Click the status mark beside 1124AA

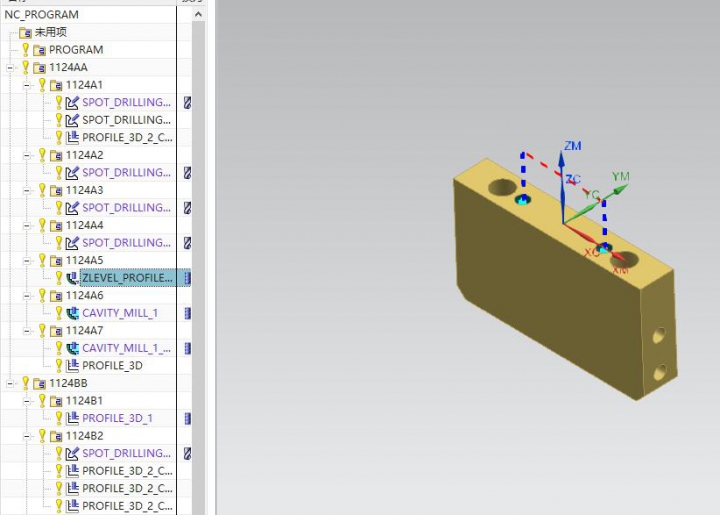pyautogui.click(x=26, y=67)
